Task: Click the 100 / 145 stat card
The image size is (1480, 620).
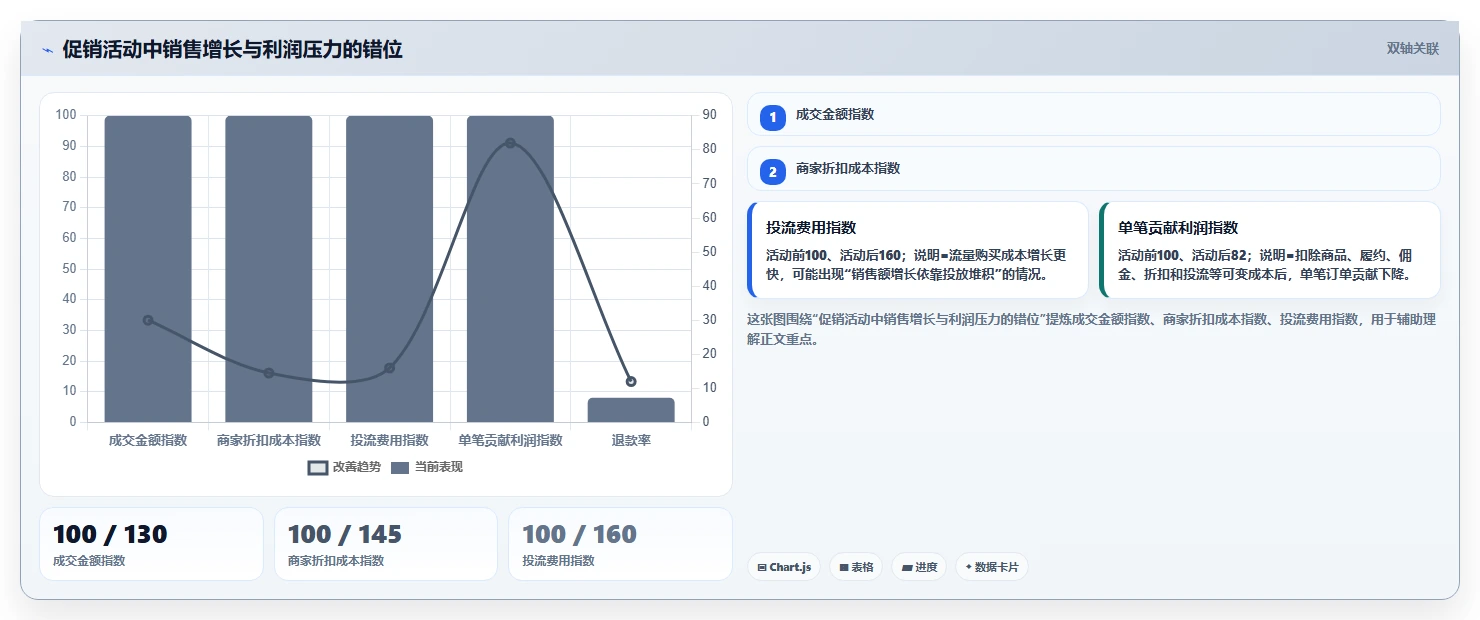Action: [386, 544]
